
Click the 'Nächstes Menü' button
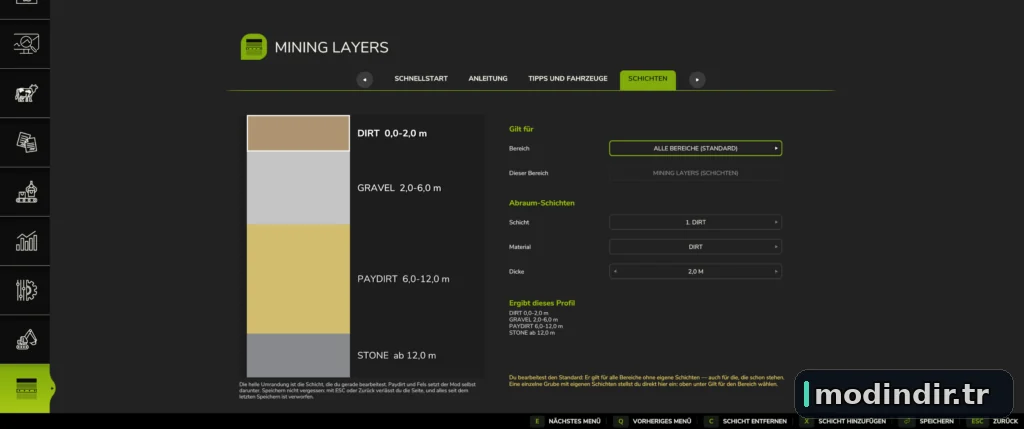(573, 422)
